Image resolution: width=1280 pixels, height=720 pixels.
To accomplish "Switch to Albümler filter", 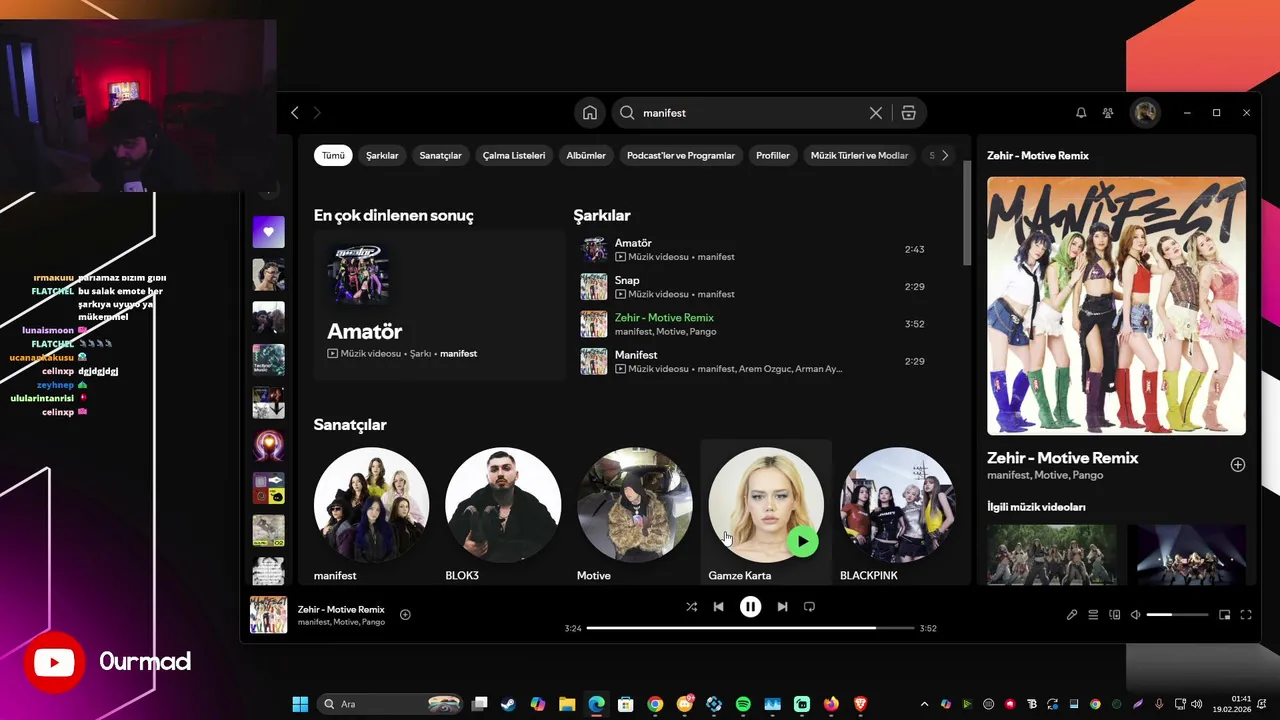I will (x=586, y=155).
